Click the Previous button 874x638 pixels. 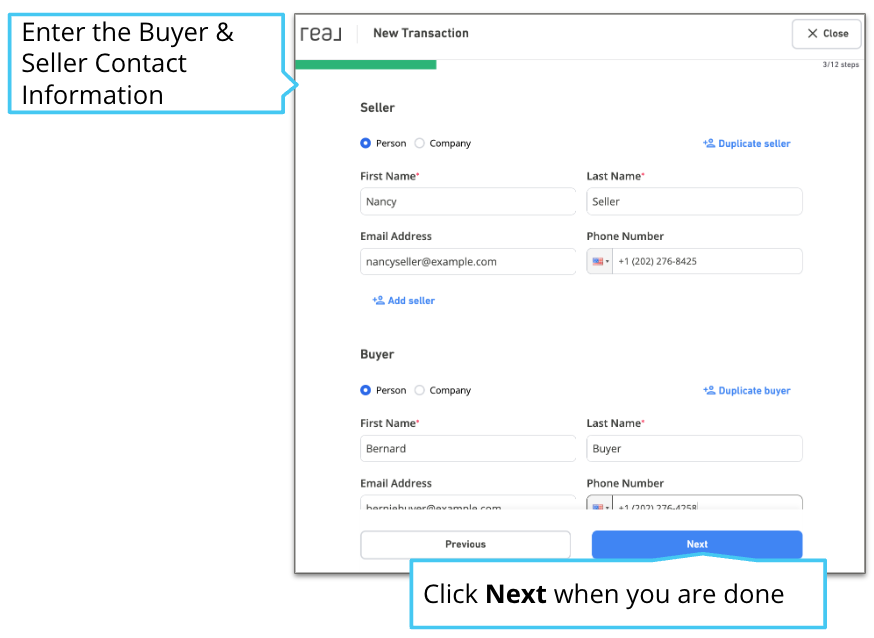tap(465, 544)
